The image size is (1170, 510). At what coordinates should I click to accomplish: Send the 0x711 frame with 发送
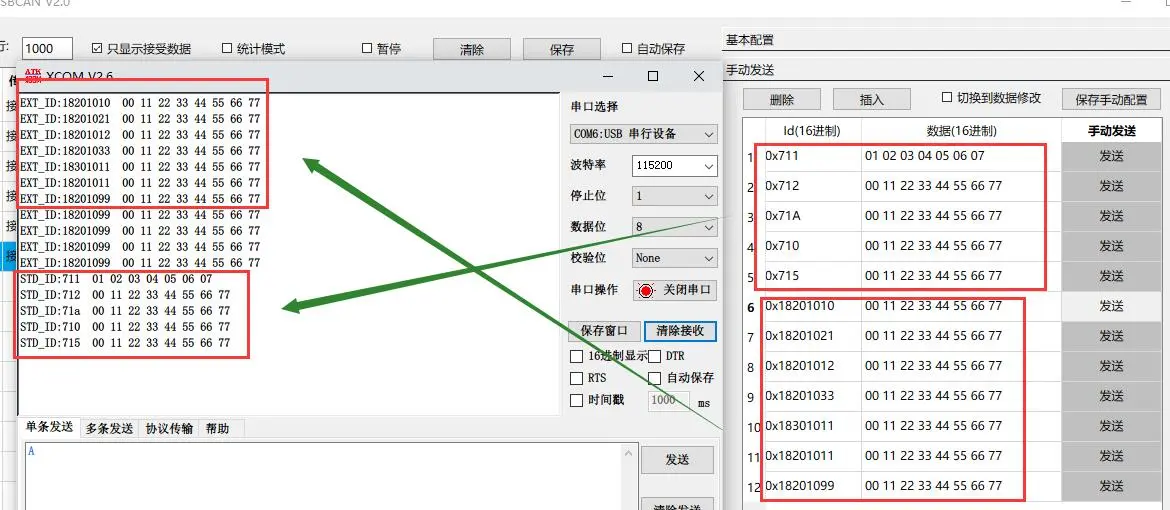pos(1111,157)
